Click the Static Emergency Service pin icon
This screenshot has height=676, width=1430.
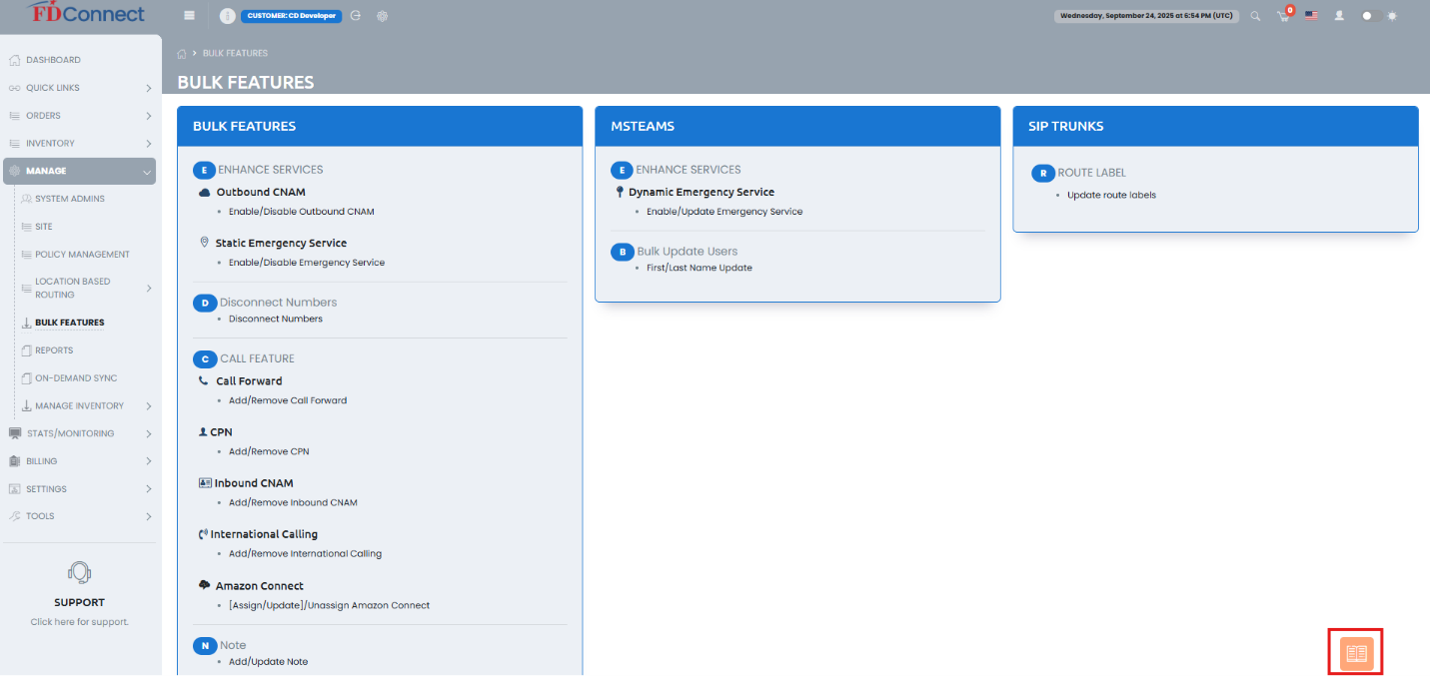204,243
